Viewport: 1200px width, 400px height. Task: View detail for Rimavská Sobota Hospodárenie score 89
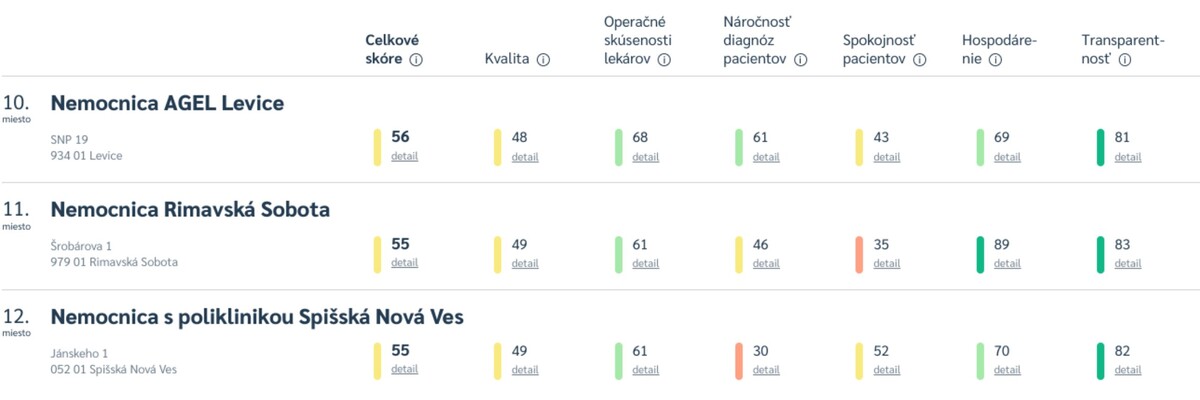click(x=1007, y=263)
